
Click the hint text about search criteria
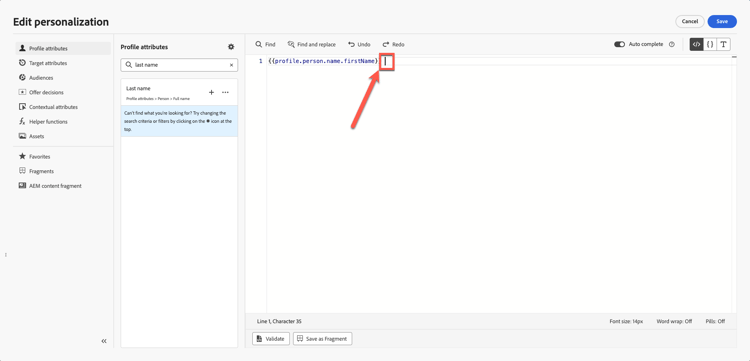179,121
